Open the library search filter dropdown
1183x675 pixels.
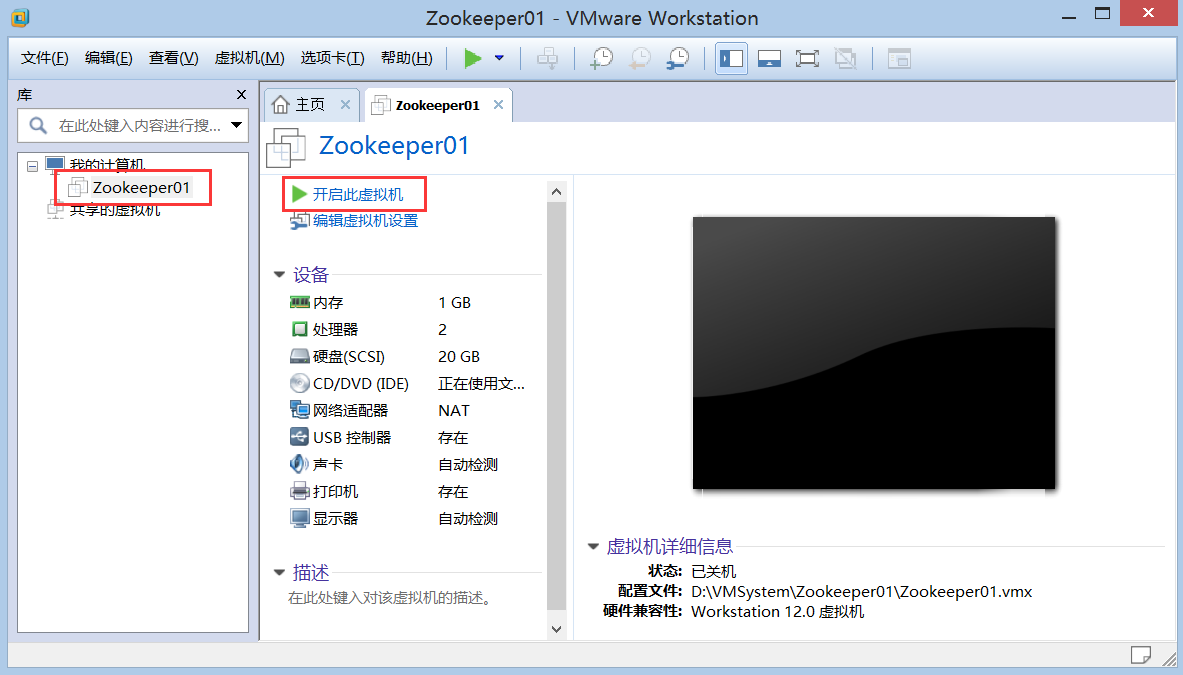[x=237, y=125]
